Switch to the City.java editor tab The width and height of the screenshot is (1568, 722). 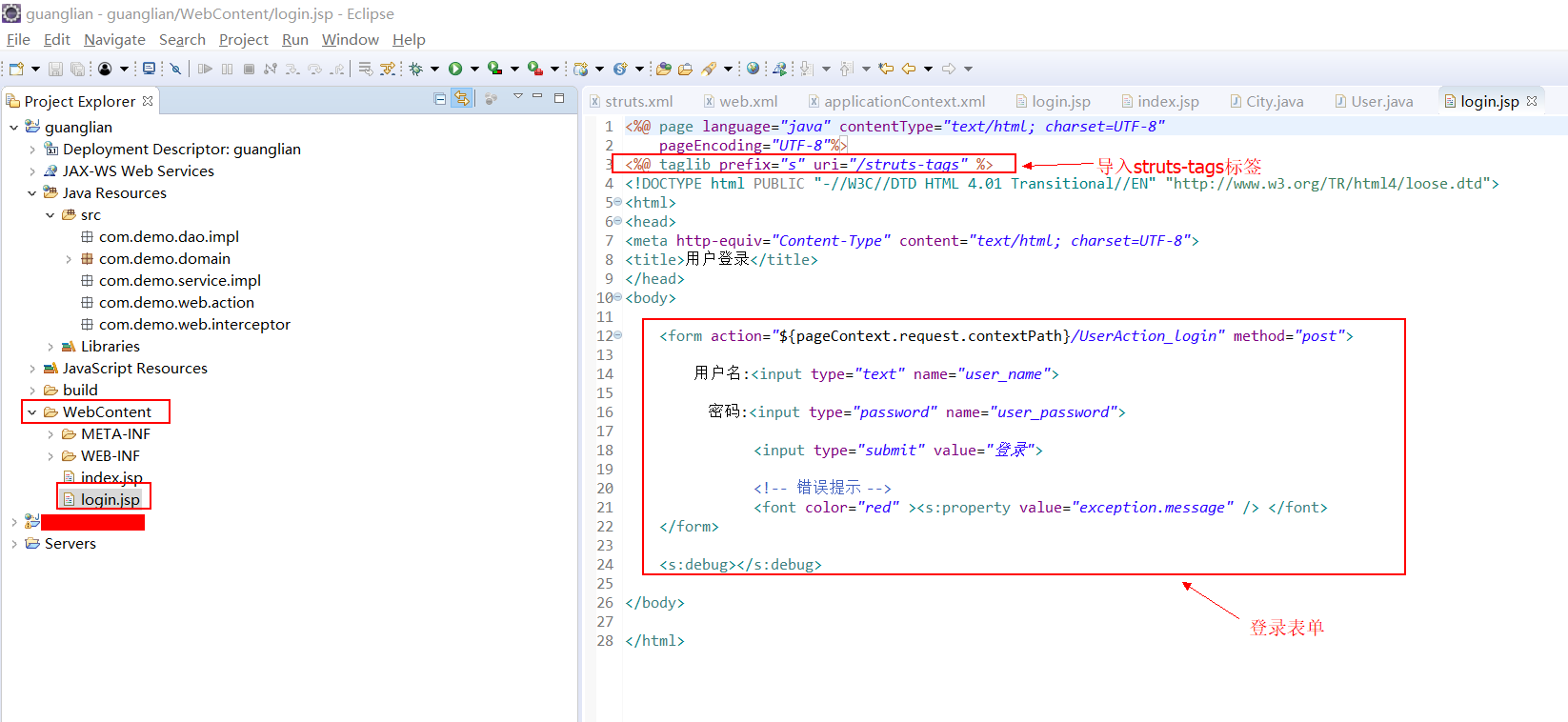click(1267, 101)
